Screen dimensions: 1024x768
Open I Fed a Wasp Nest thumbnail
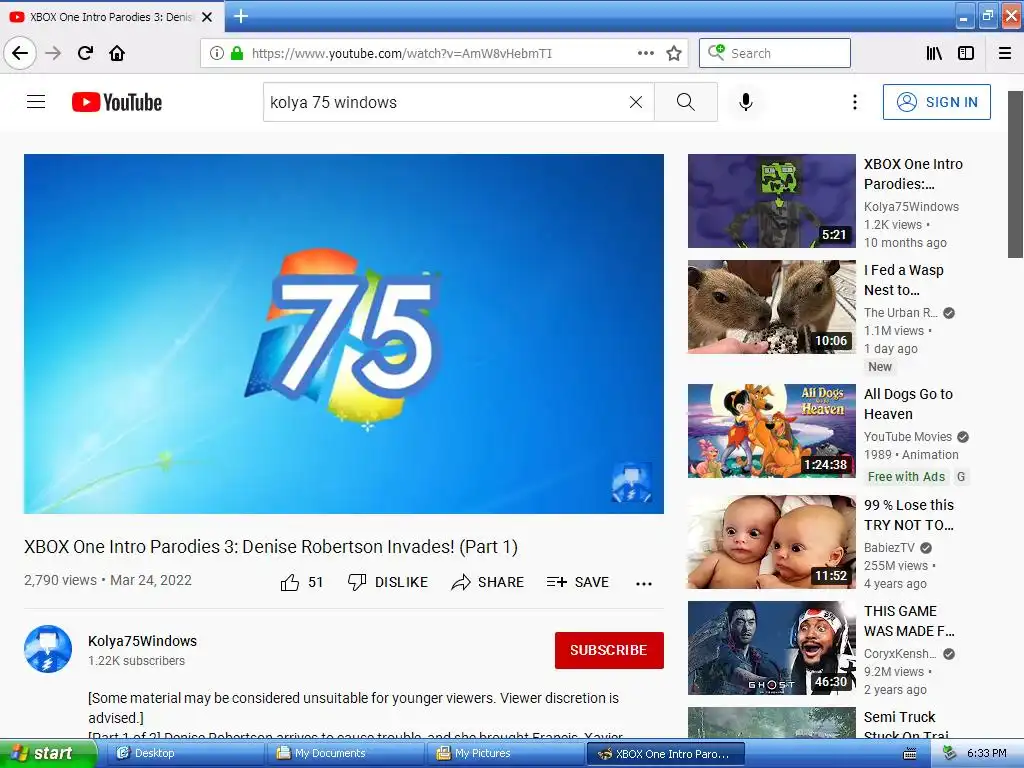tap(771, 306)
